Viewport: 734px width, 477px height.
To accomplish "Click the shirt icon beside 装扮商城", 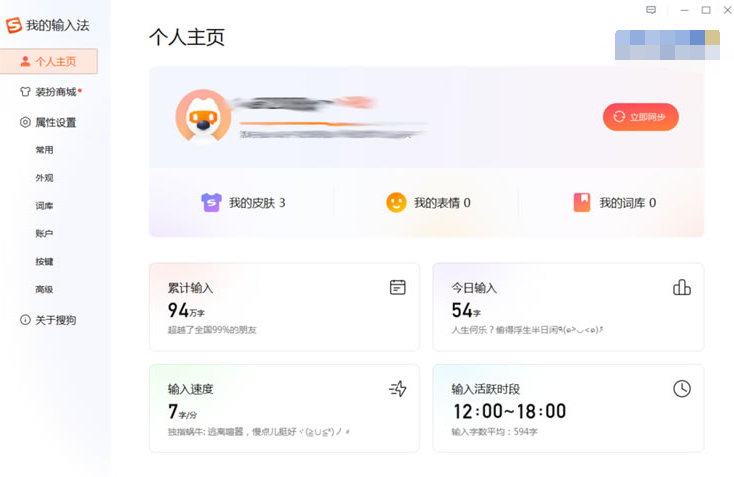I will coord(25,92).
